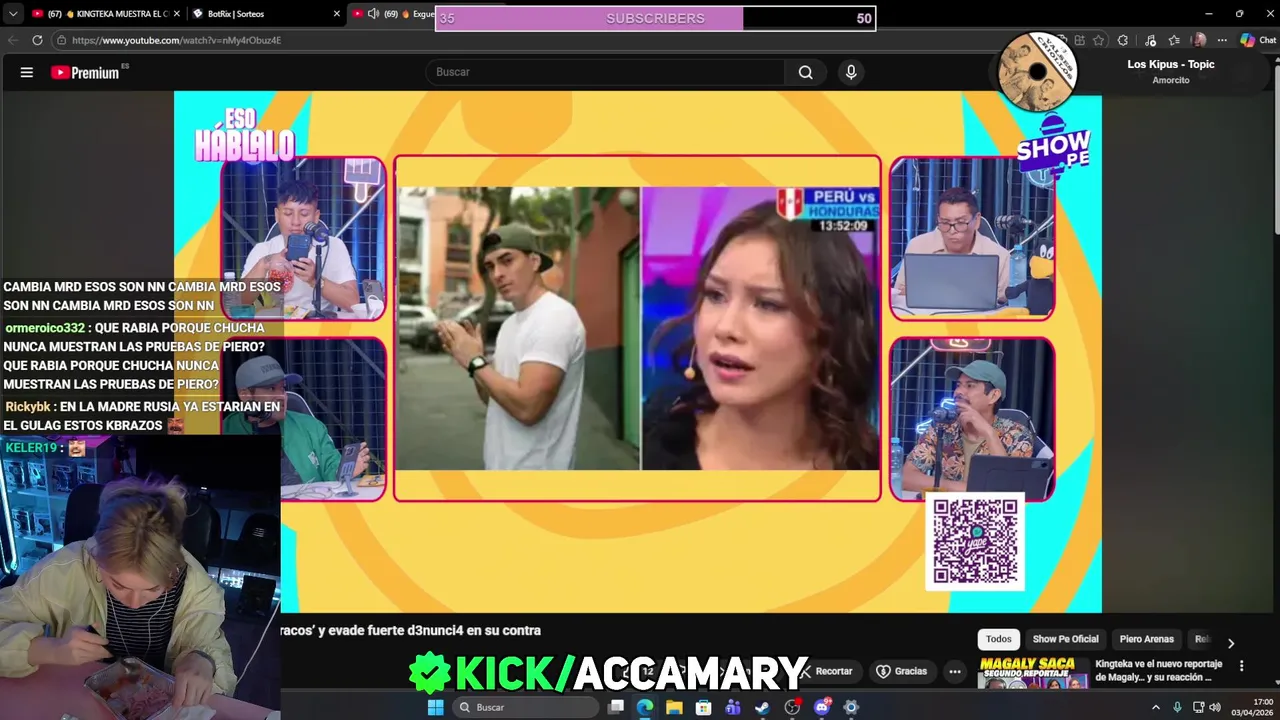Viewport: 1280px width, 720px height.
Task: Open the 'Kingteka ve el nuevo reportaje' video title
Action: [1161, 670]
